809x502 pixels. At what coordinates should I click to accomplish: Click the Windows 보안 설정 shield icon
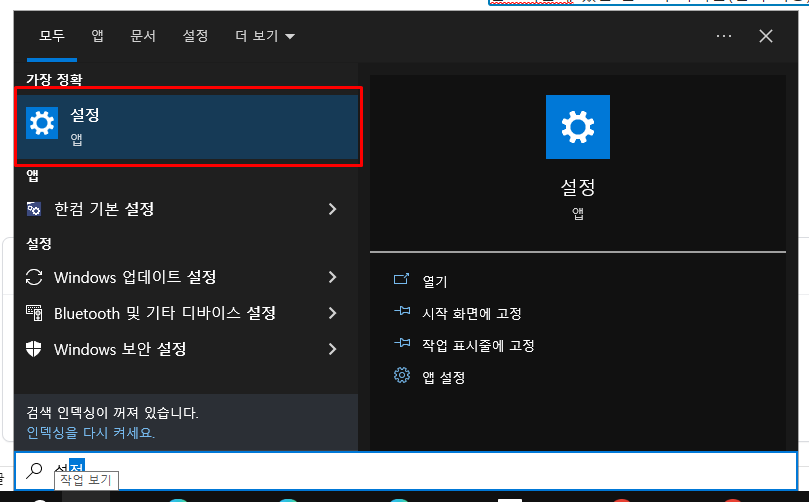(34, 349)
